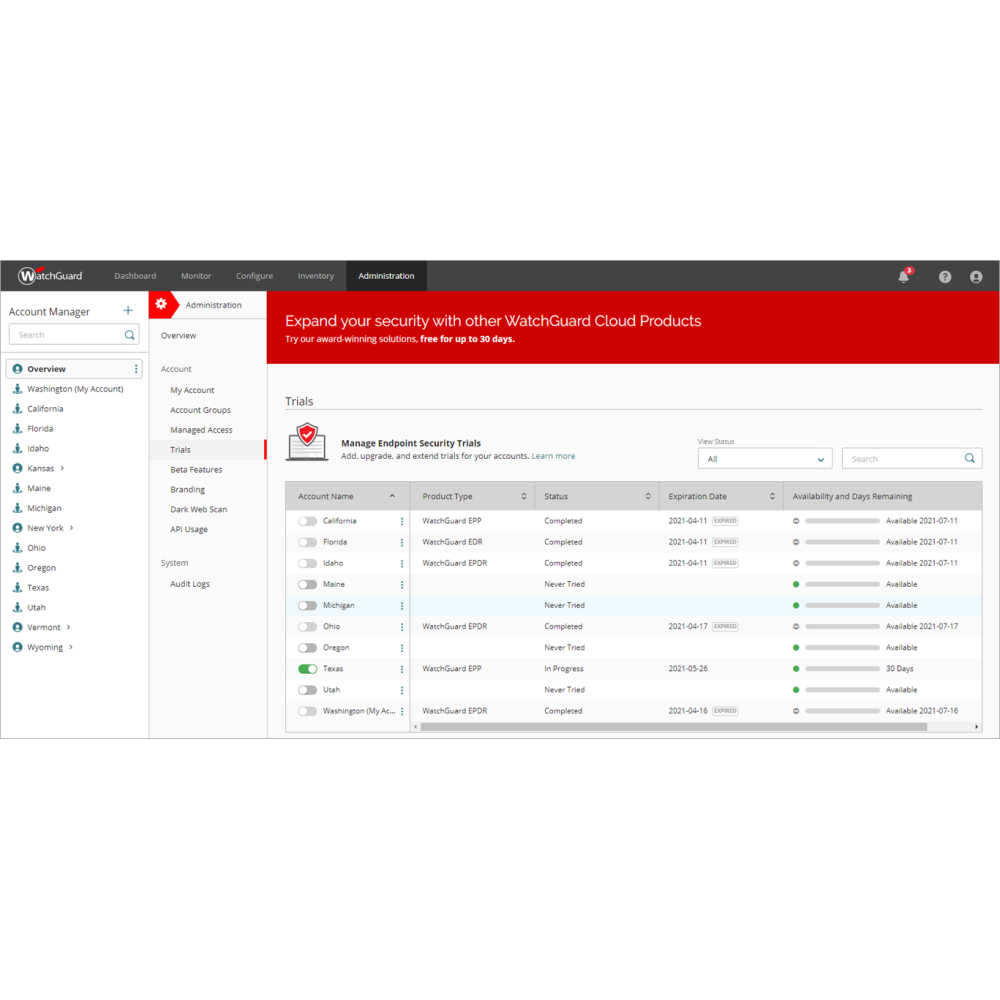Open the Oregon row options menu

click(x=402, y=647)
